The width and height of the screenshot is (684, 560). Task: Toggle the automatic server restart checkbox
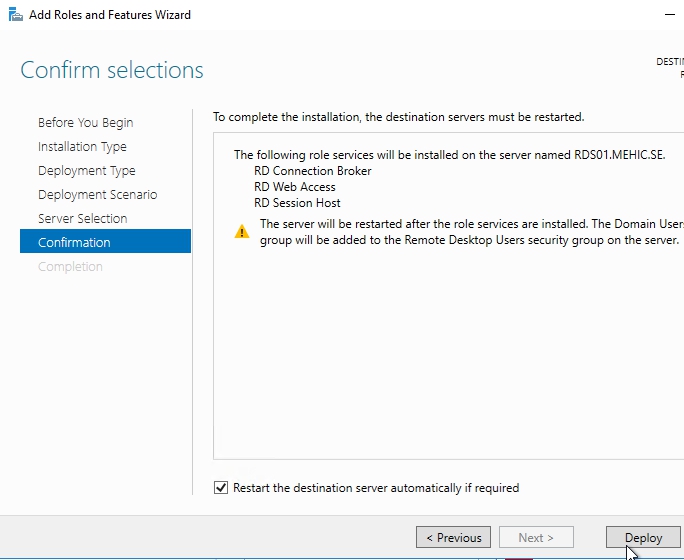click(221, 488)
